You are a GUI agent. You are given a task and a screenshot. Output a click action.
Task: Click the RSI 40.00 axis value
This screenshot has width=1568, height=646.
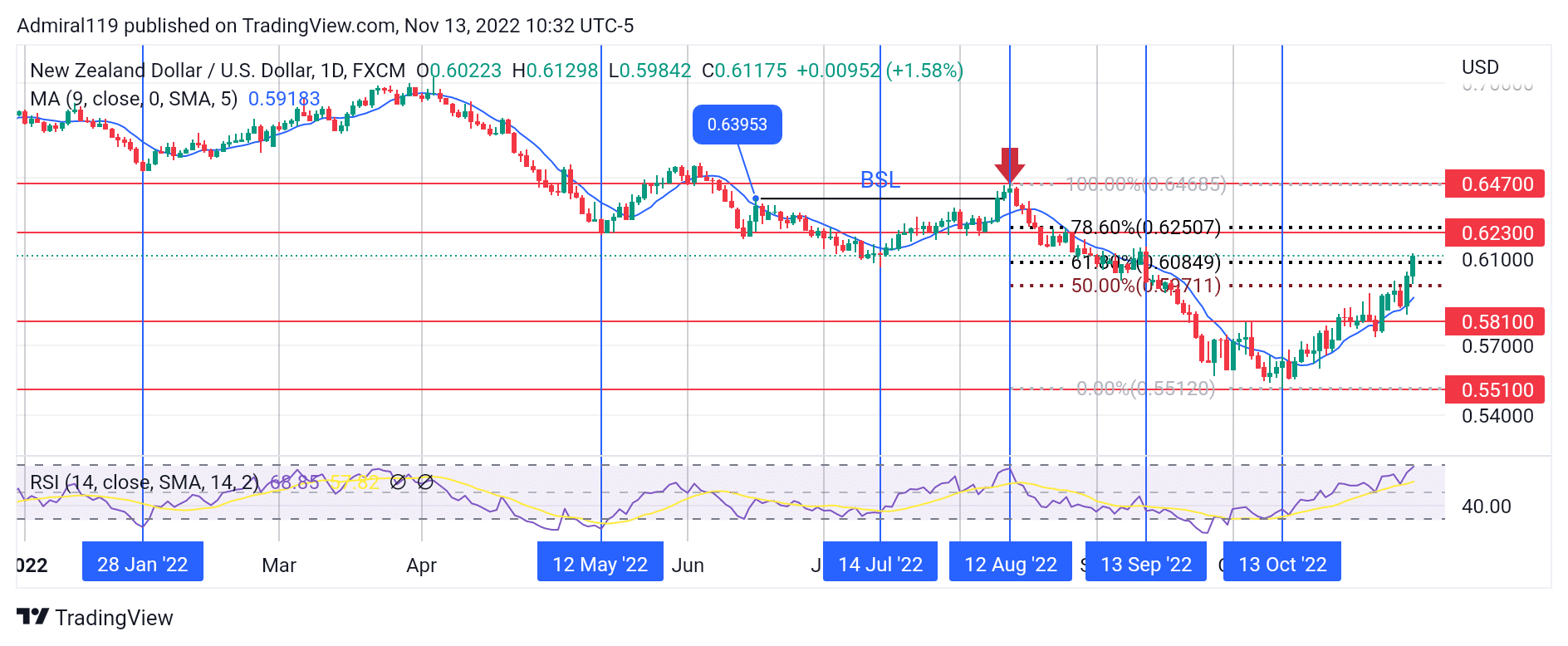tap(1486, 507)
